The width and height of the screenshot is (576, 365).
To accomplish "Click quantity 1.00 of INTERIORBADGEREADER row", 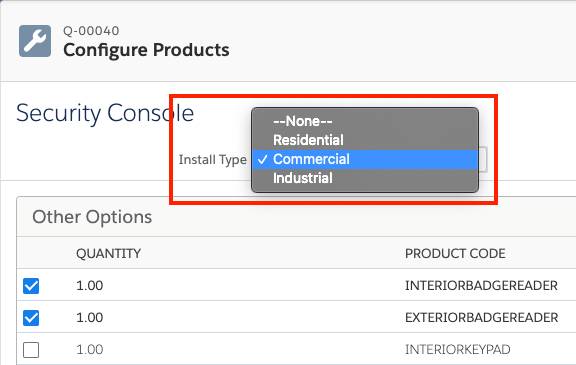I will (90, 285).
